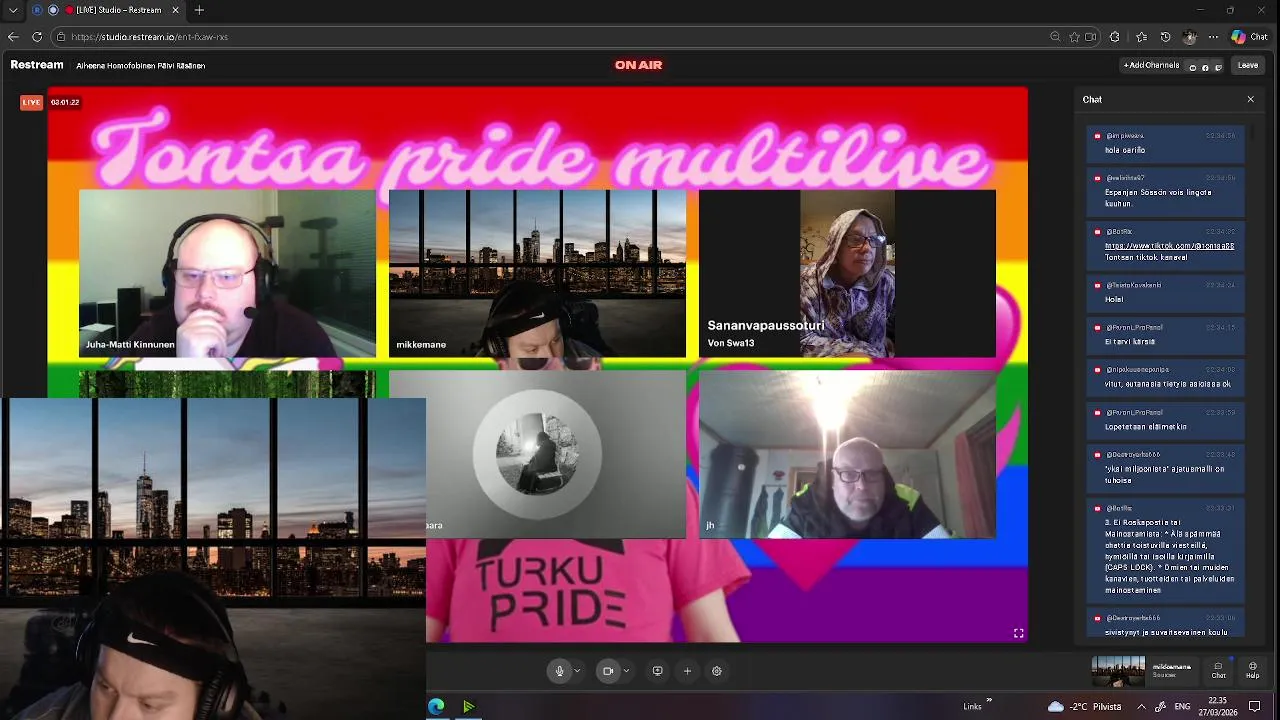Click the browser zoom out magnifier icon
This screenshot has width=1280, height=720.
pyautogui.click(x=1055, y=37)
